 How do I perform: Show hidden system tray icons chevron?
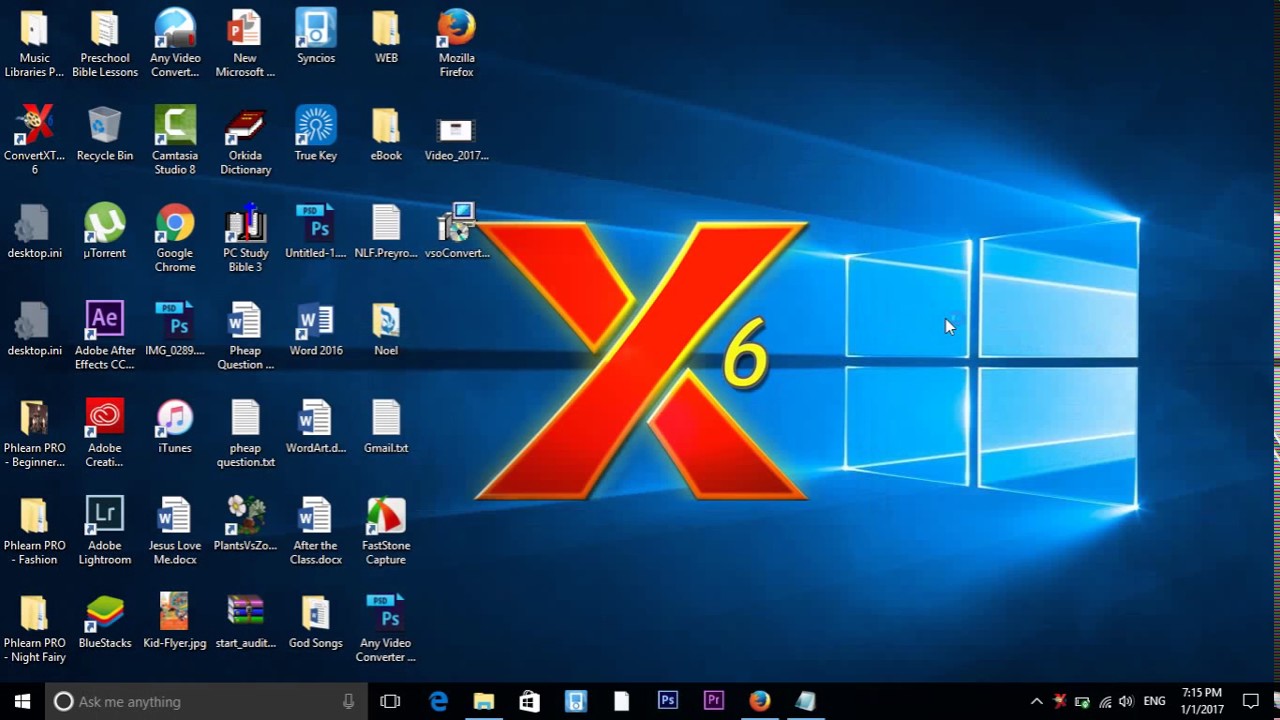(x=1036, y=701)
